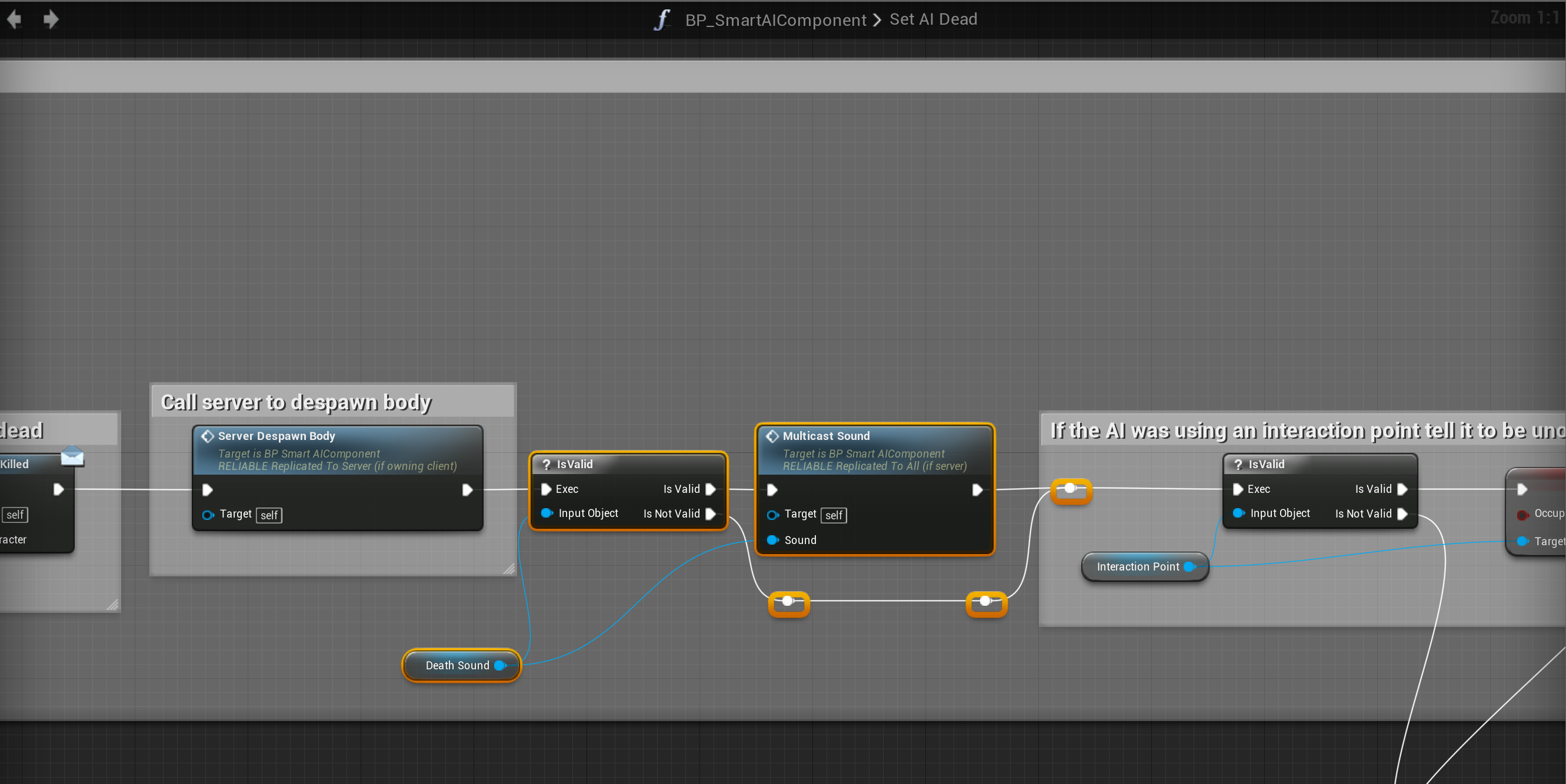Screen dimensions: 1566x784
Task: Click Target self field on Server Despawn Body
Action: coord(269,515)
